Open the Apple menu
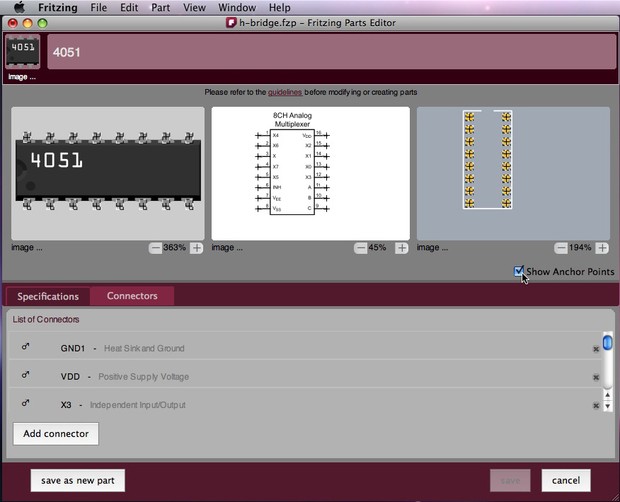The image size is (620, 502). (x=19, y=7)
